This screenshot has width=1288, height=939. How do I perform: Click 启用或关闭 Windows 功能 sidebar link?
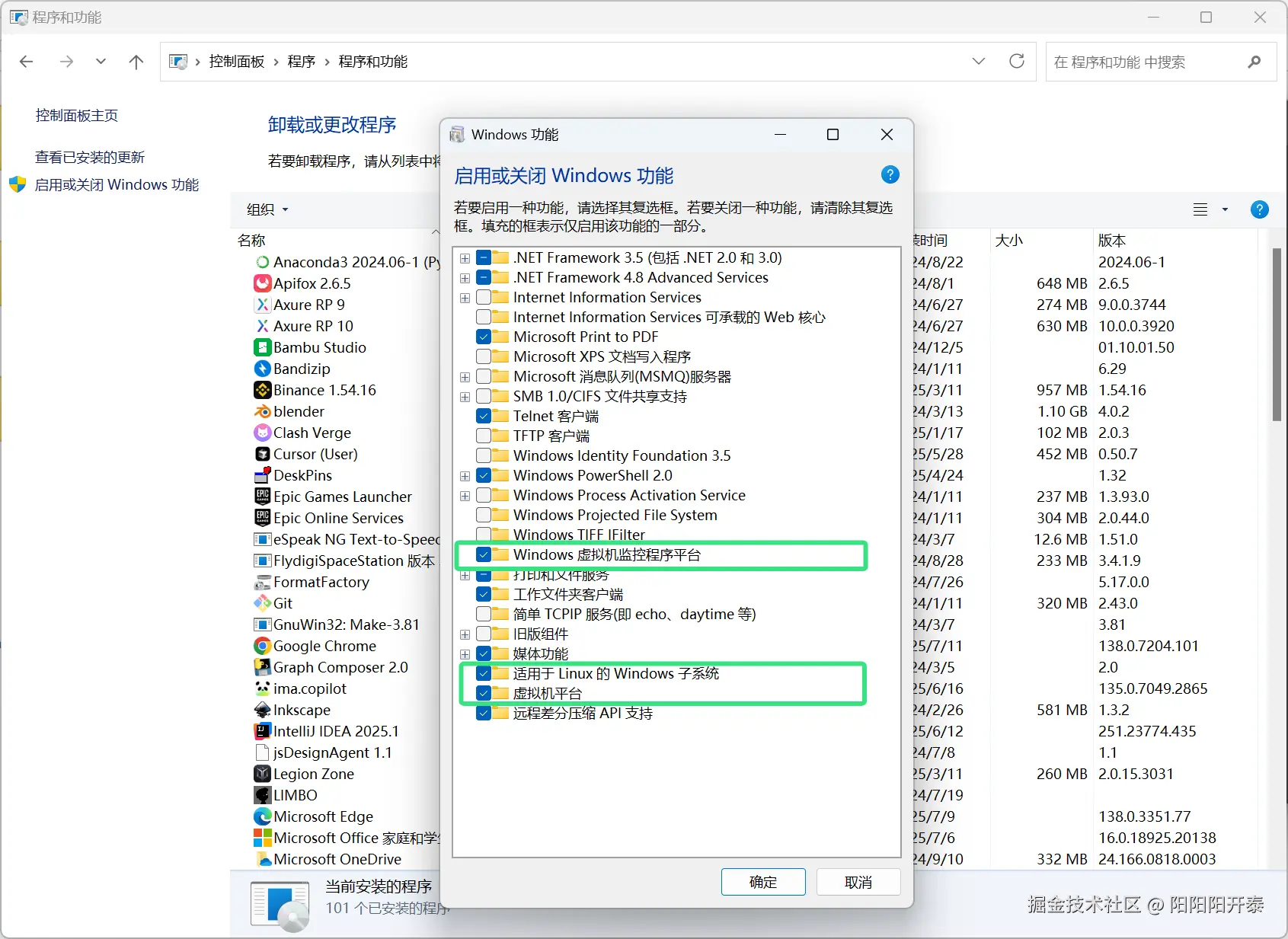pyautogui.click(x=117, y=185)
